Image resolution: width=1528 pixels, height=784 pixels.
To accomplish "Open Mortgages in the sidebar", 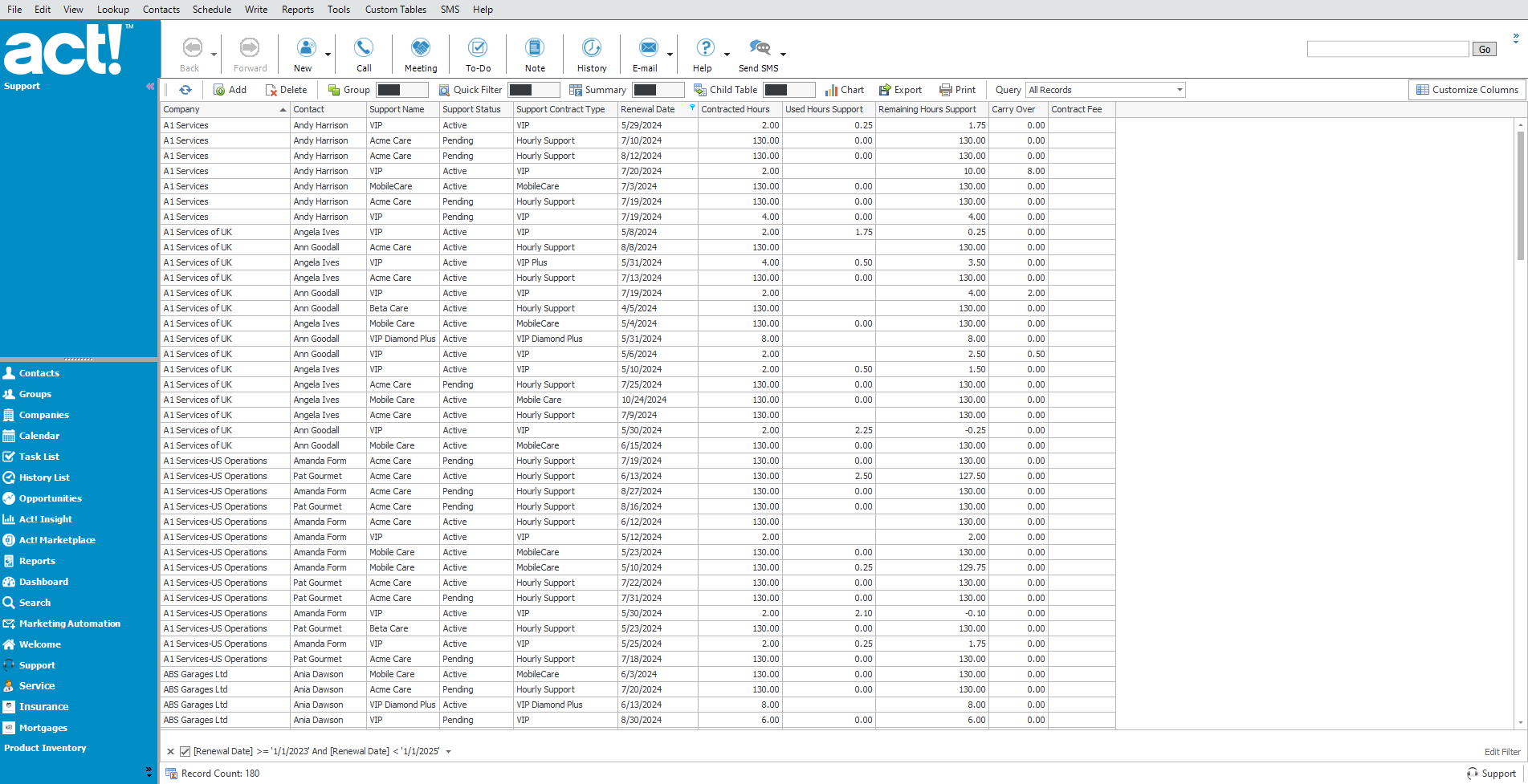I will pos(43,728).
